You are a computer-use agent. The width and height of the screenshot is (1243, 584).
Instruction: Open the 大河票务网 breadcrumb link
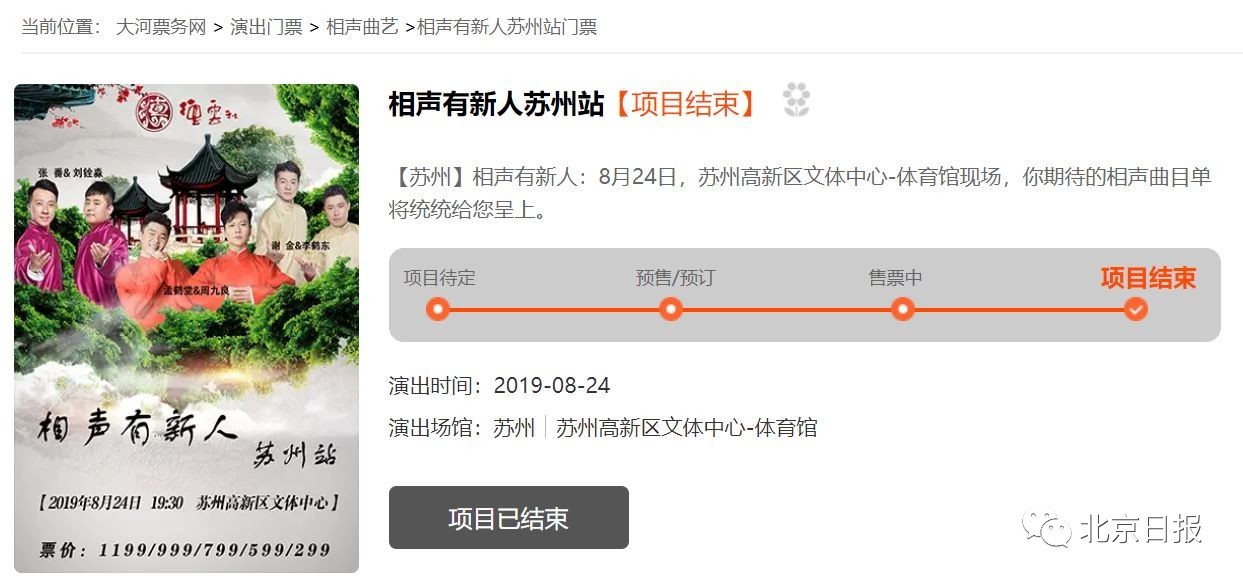(x=161, y=27)
